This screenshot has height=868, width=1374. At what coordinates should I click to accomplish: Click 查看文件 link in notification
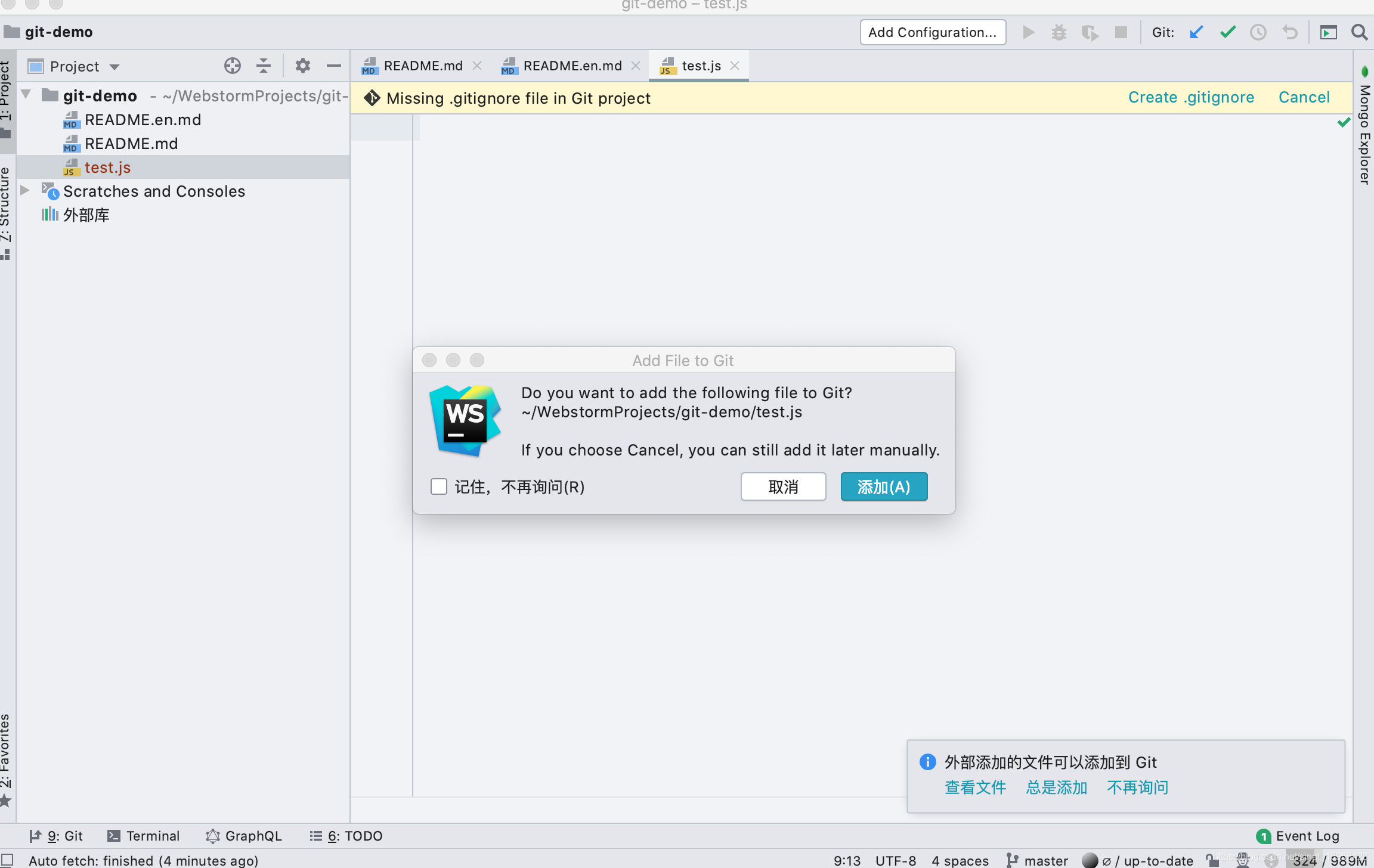point(975,787)
